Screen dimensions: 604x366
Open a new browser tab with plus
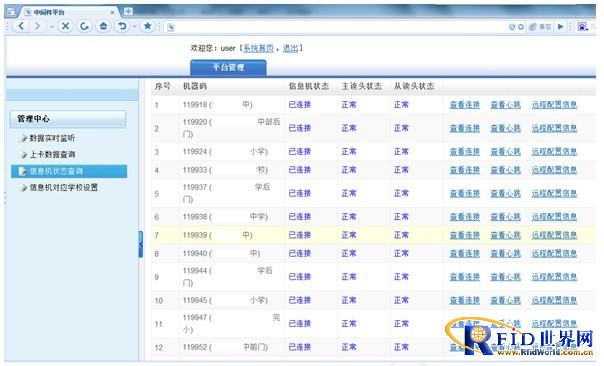[128, 12]
